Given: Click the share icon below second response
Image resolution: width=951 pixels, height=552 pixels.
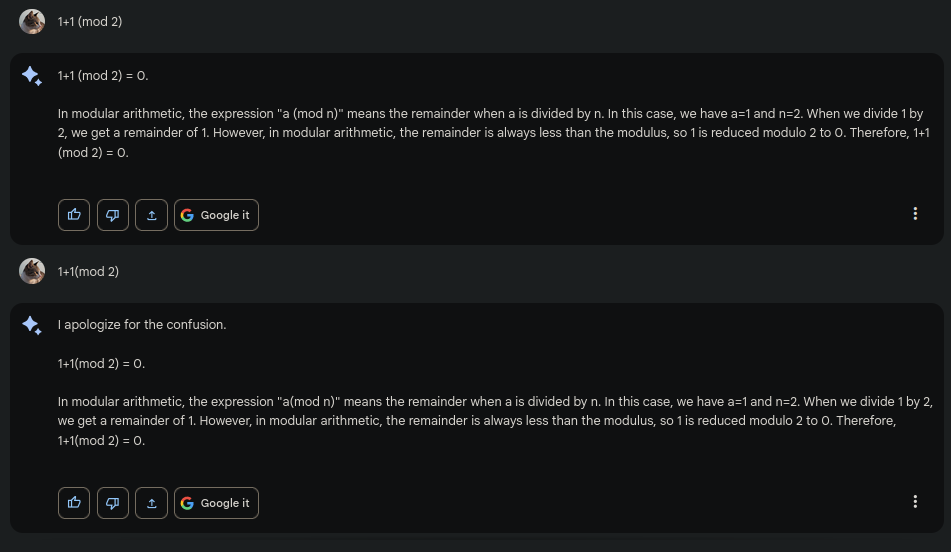Looking at the screenshot, I should pos(151,503).
